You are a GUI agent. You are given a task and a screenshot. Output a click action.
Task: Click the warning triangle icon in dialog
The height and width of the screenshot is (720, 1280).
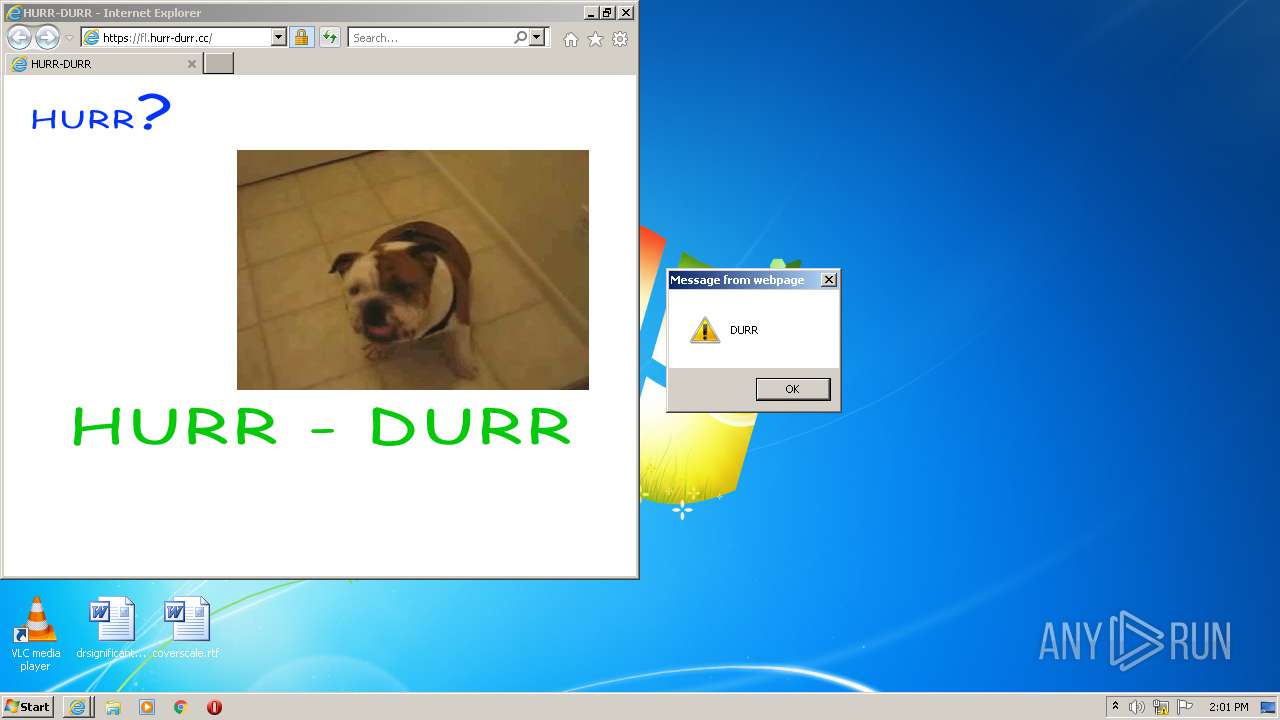click(705, 330)
